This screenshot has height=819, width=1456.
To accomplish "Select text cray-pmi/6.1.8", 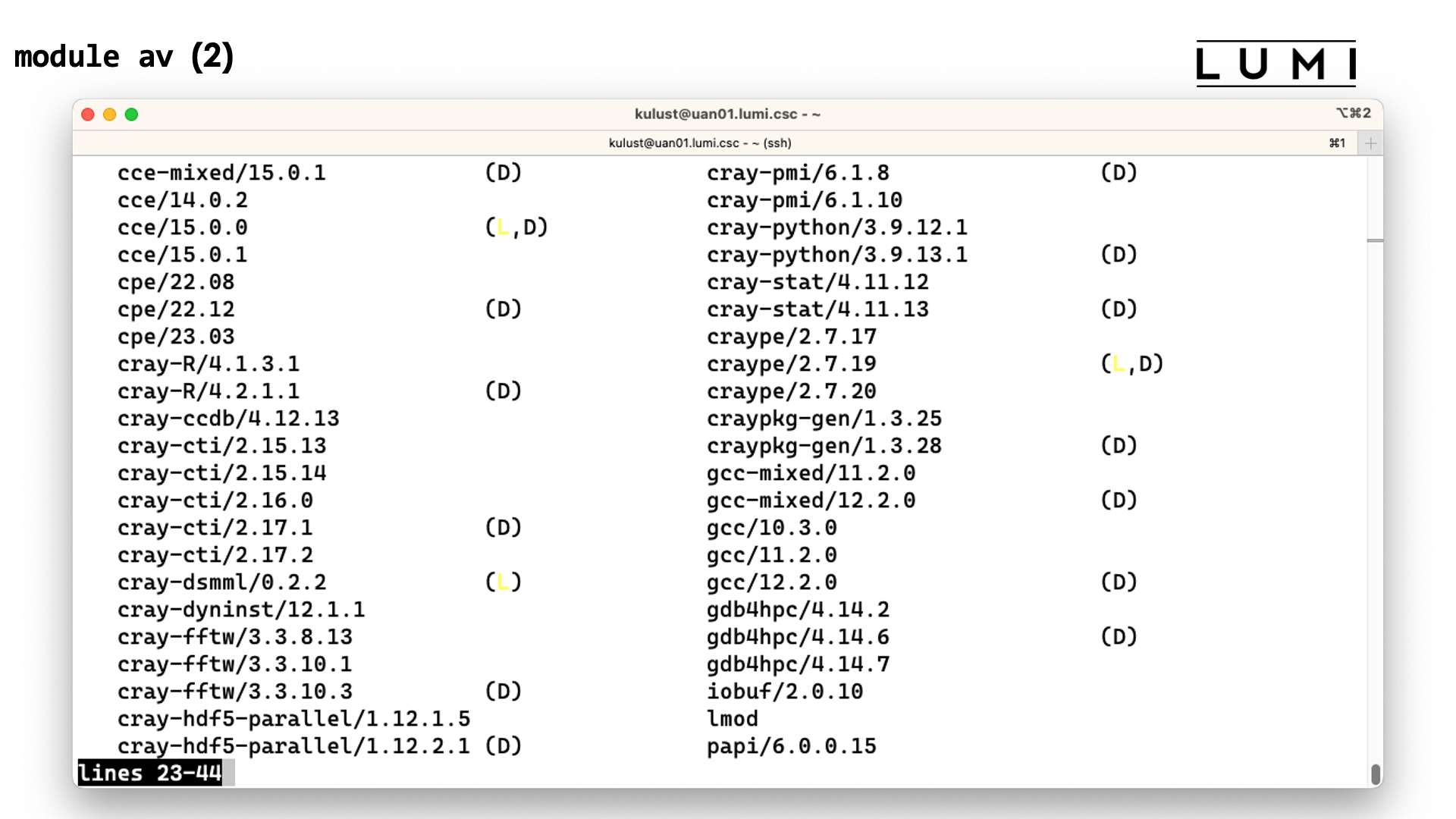I will (x=798, y=173).
